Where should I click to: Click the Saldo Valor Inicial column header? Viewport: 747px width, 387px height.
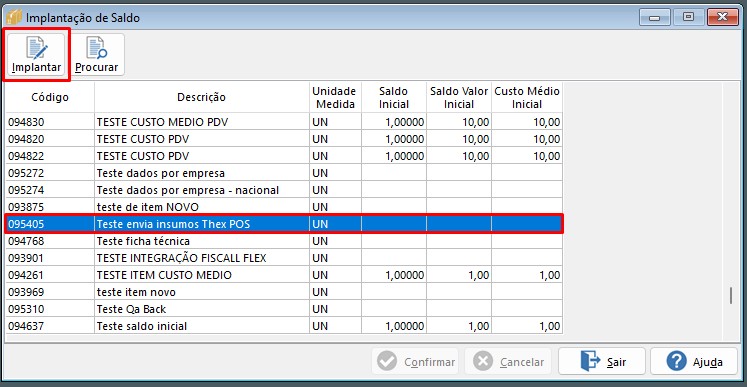(x=459, y=97)
